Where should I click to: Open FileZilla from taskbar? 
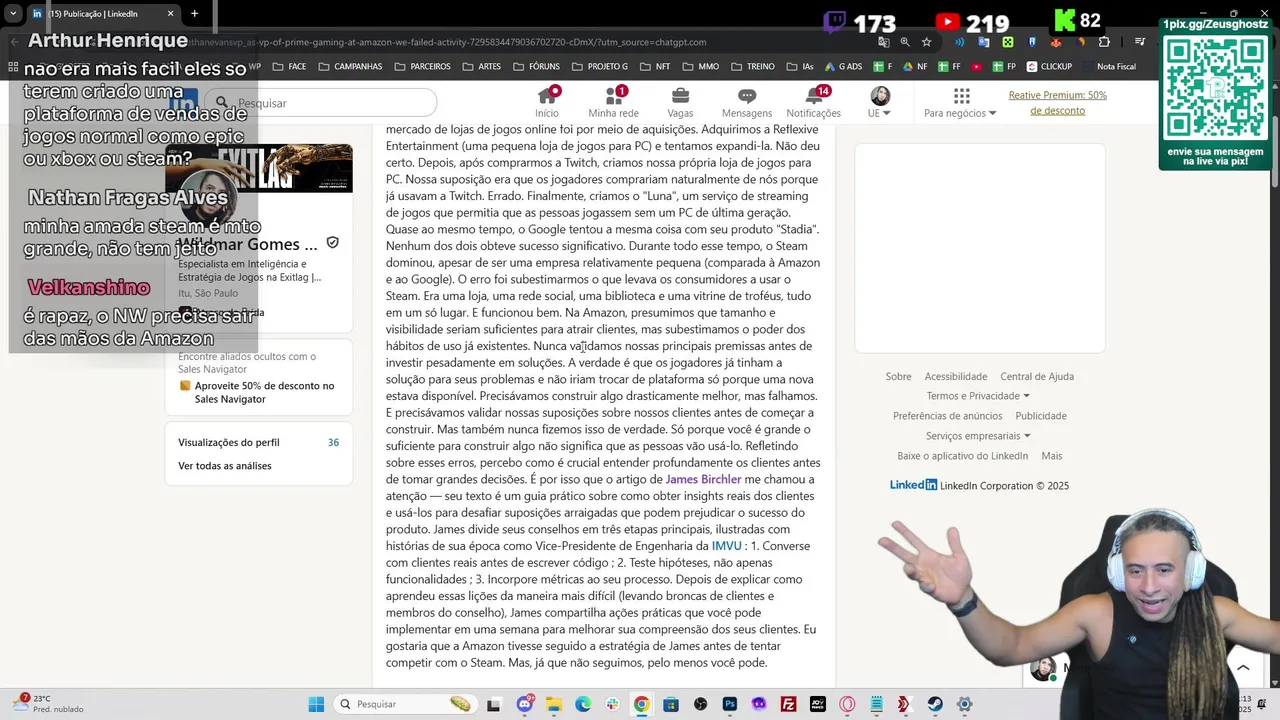pos(788,704)
